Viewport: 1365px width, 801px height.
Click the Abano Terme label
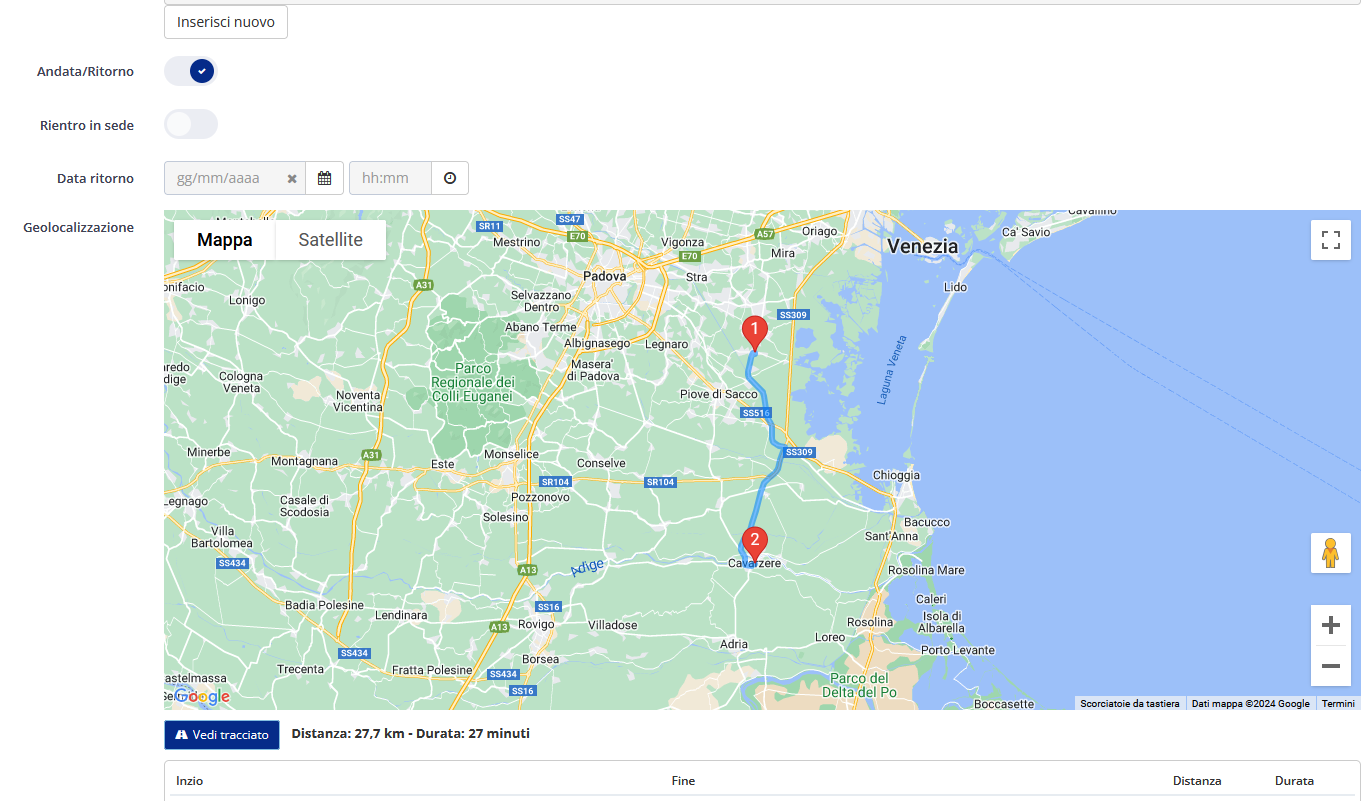[541, 327]
